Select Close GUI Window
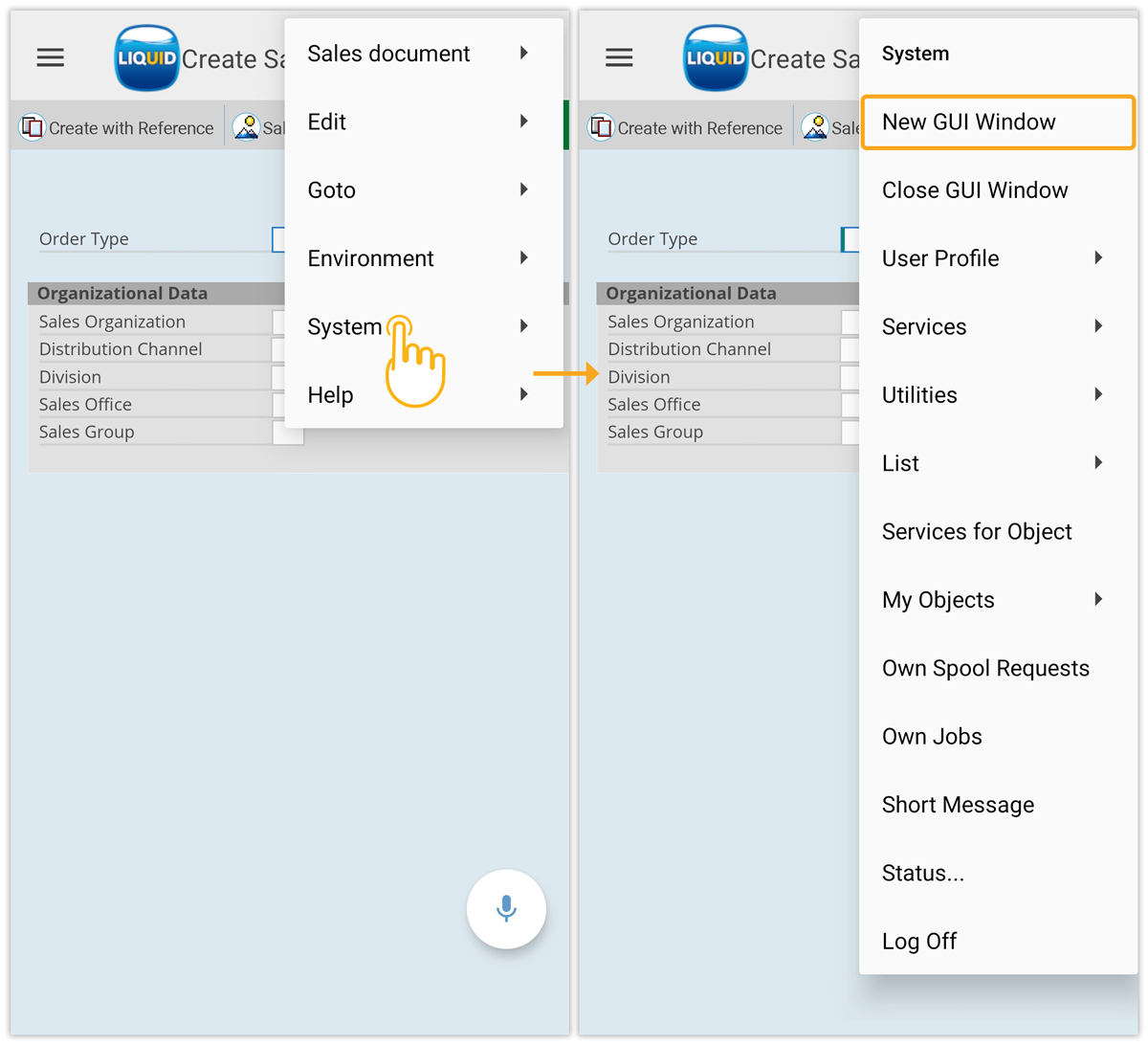 coord(998,189)
